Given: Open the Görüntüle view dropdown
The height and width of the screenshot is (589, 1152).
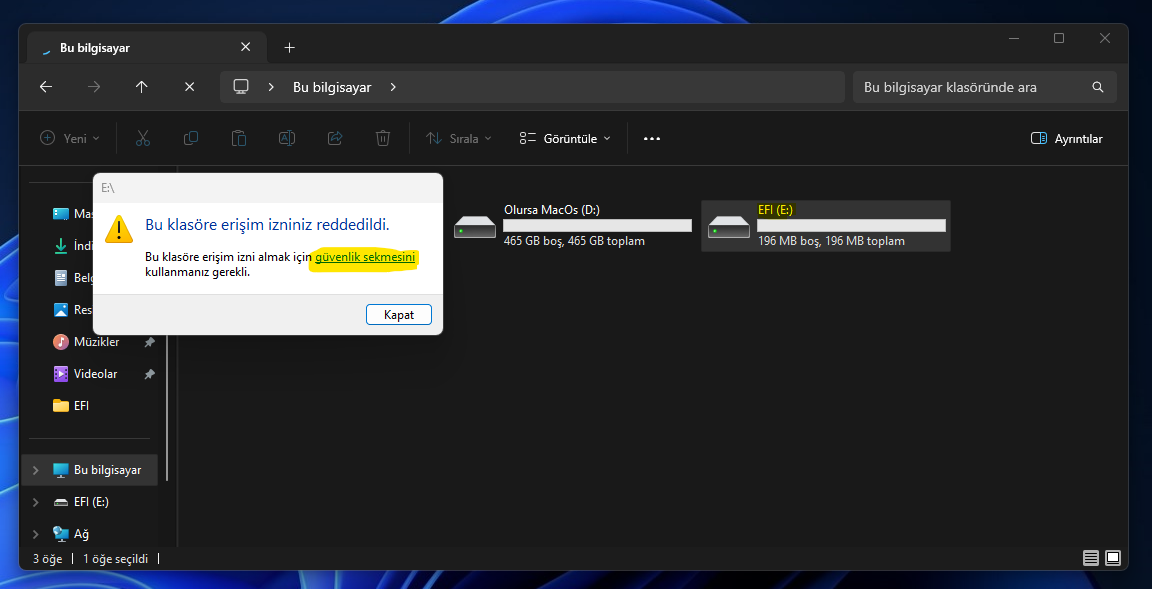Looking at the screenshot, I should click(565, 139).
